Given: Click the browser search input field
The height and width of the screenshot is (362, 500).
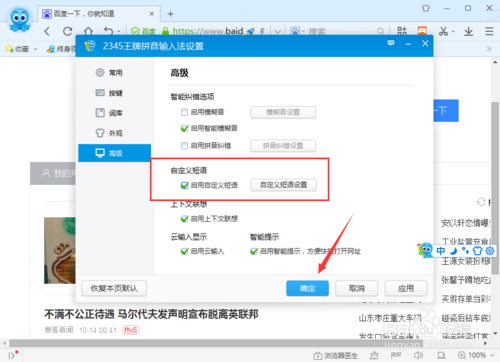Looking at the screenshot, I should click(x=341, y=31).
